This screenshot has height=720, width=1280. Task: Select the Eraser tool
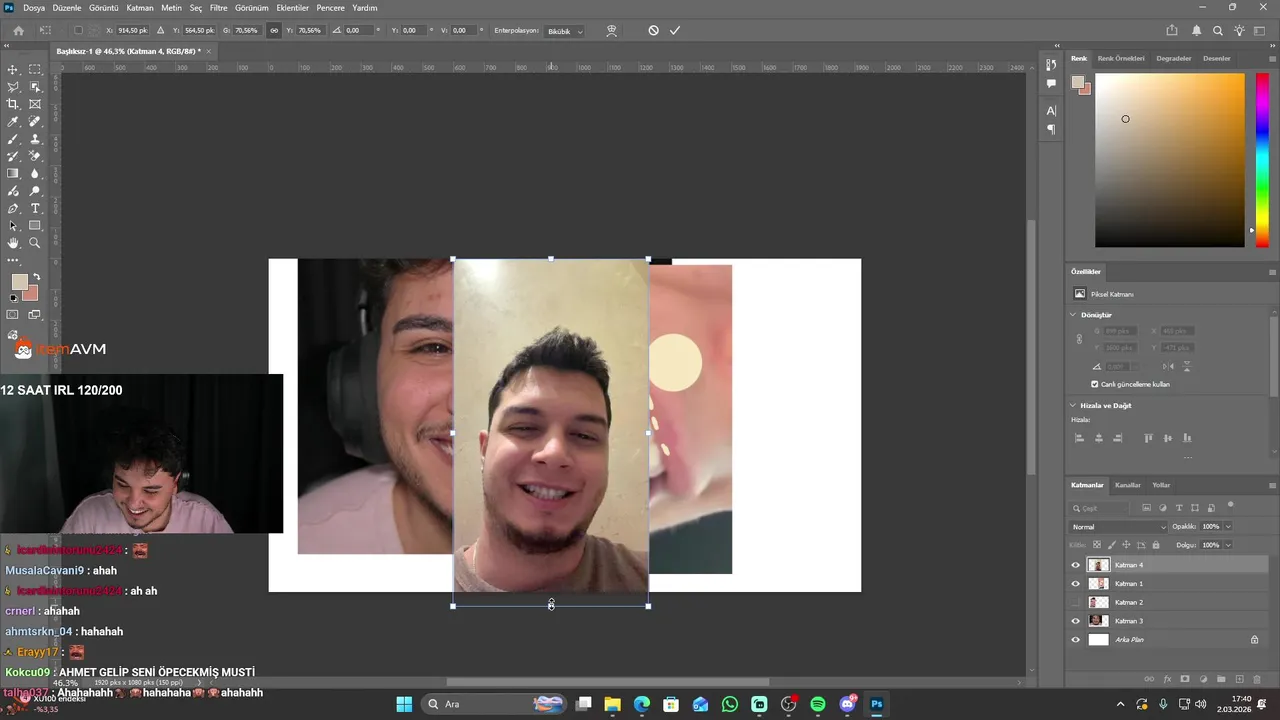(35, 156)
